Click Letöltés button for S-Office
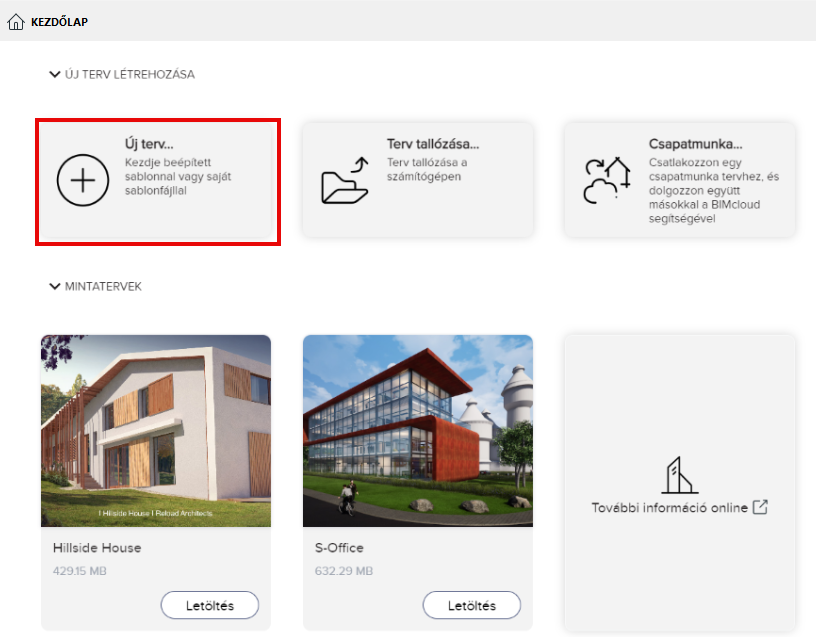The image size is (816, 637). click(x=471, y=605)
